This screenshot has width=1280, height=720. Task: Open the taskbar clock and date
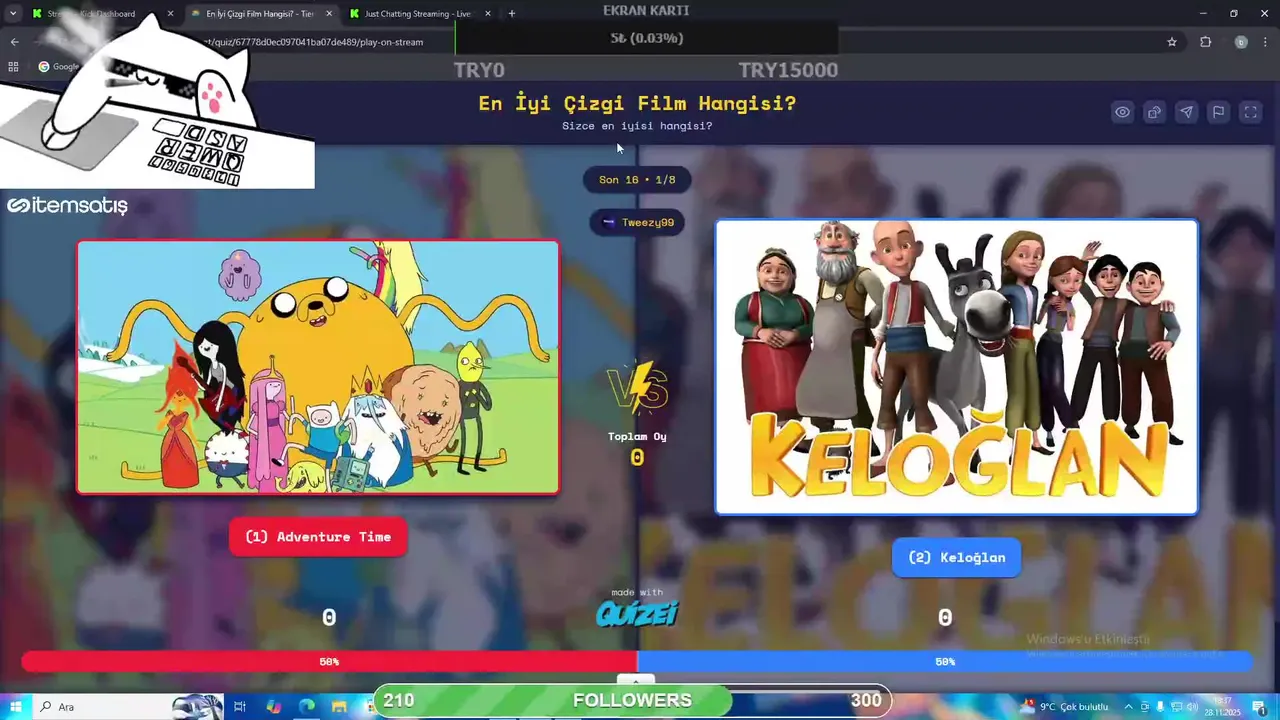(1223, 707)
